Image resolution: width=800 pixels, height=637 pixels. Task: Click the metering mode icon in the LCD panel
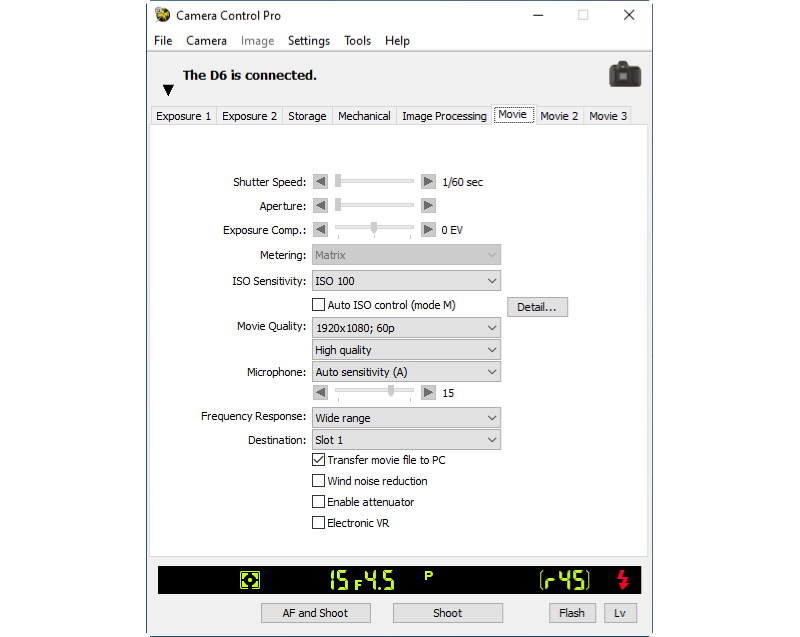click(250, 580)
